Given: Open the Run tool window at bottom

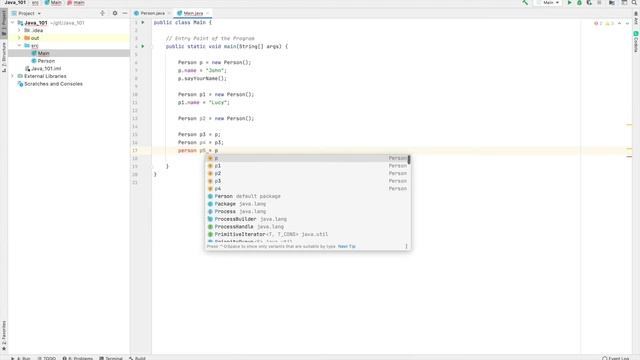Looking at the screenshot, I should (21, 358).
